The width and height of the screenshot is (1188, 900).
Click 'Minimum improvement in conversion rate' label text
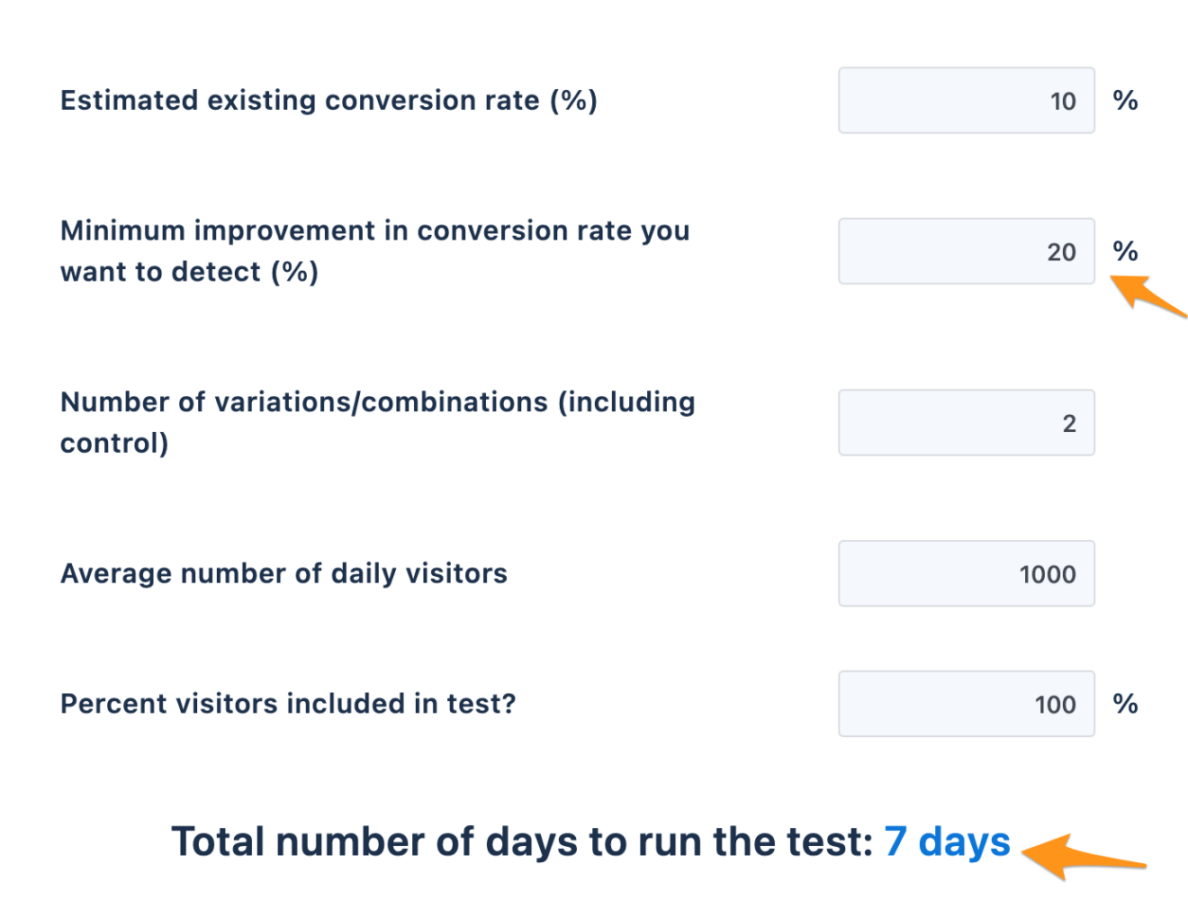[375, 231]
